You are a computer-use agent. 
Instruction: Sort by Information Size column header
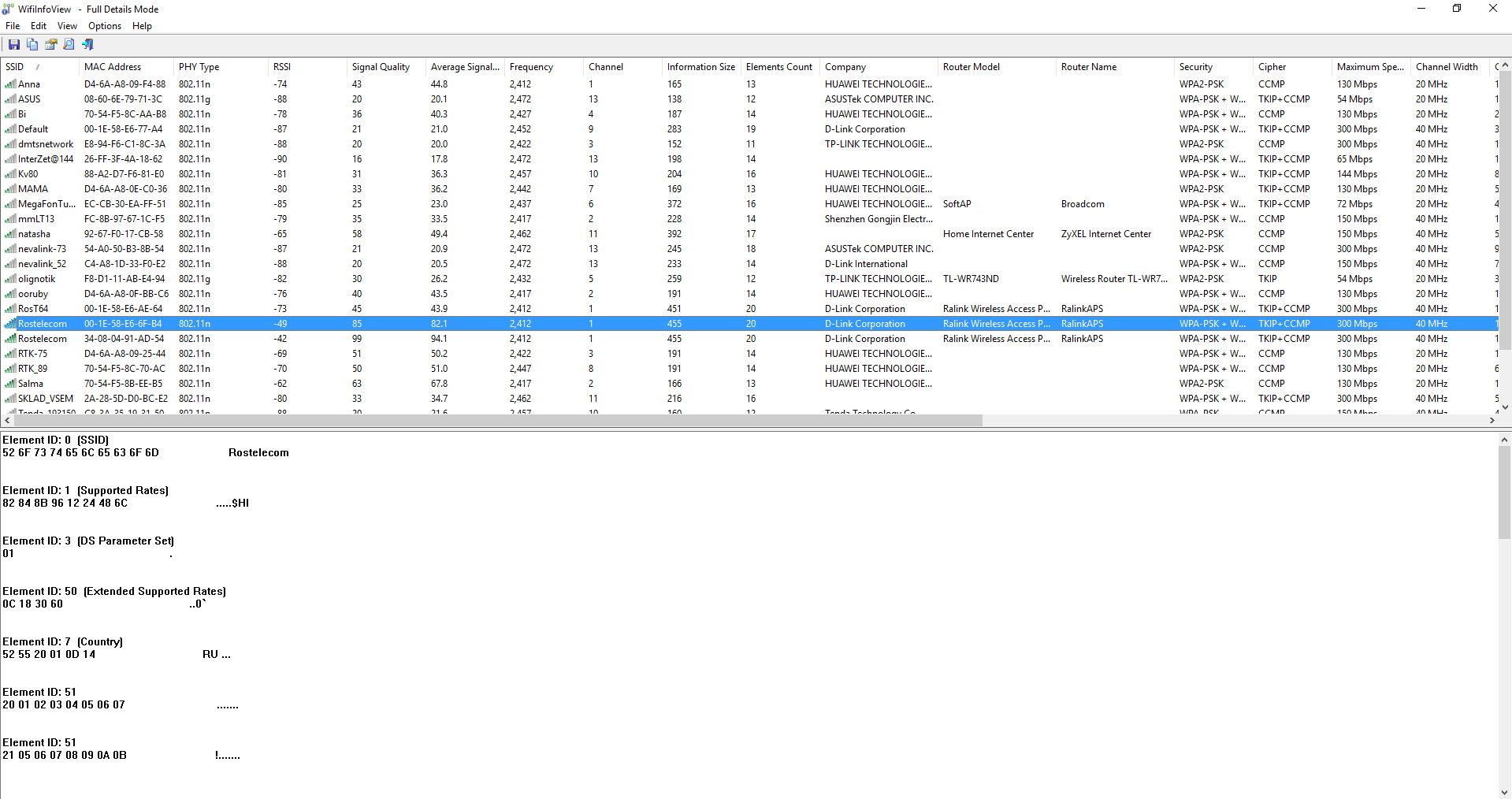click(701, 67)
